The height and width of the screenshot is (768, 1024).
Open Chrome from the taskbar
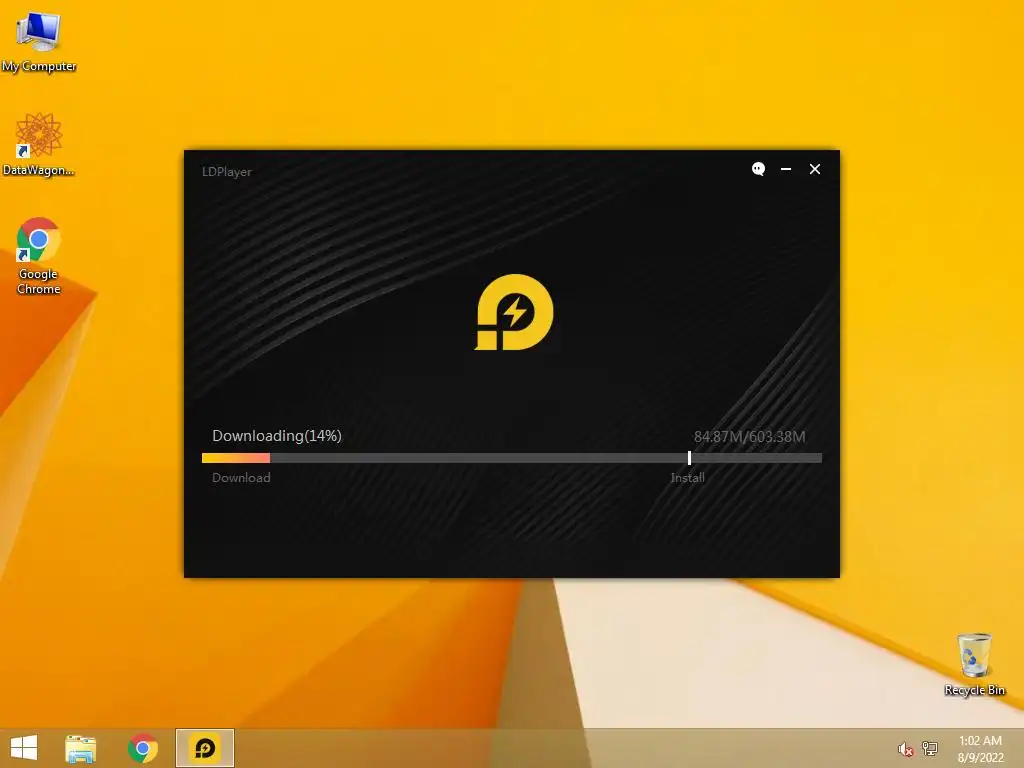[142, 748]
